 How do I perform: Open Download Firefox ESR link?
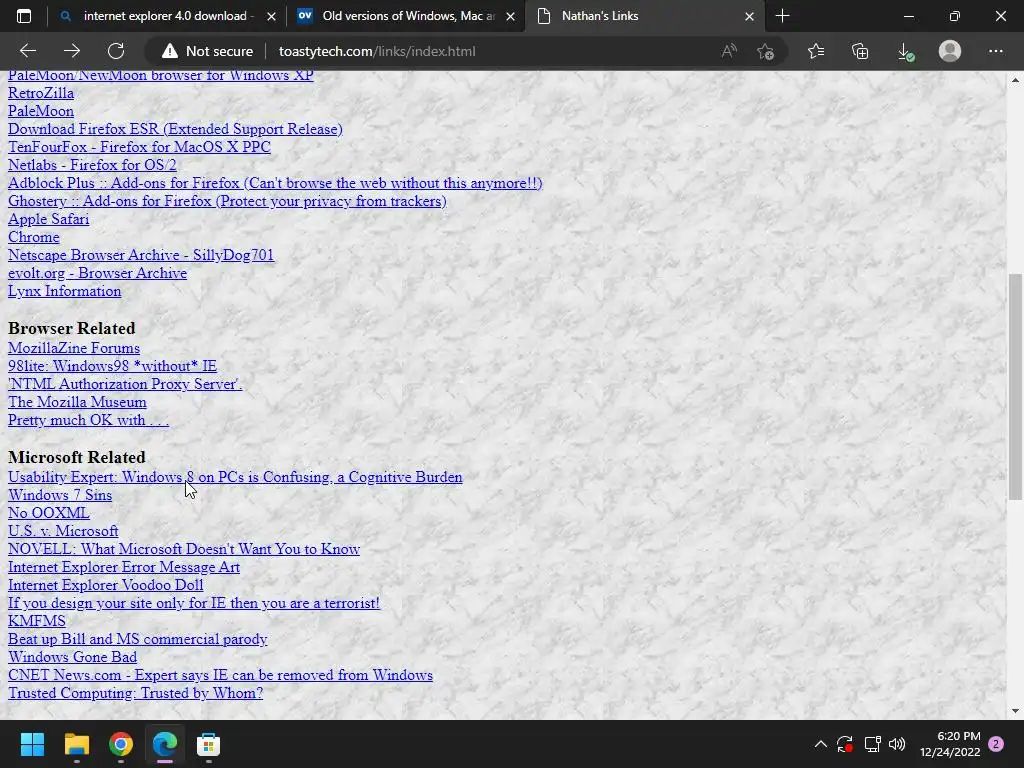[175, 129]
